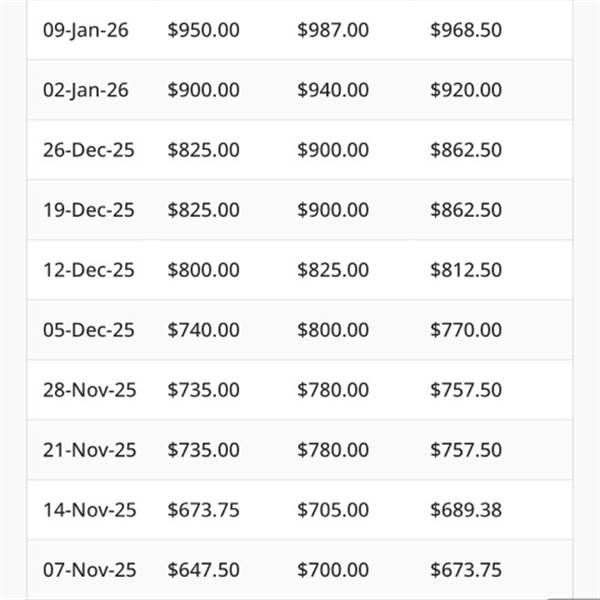The height and width of the screenshot is (600, 600).
Task: Click the 14-Nov-25 date
Action: coord(88,510)
